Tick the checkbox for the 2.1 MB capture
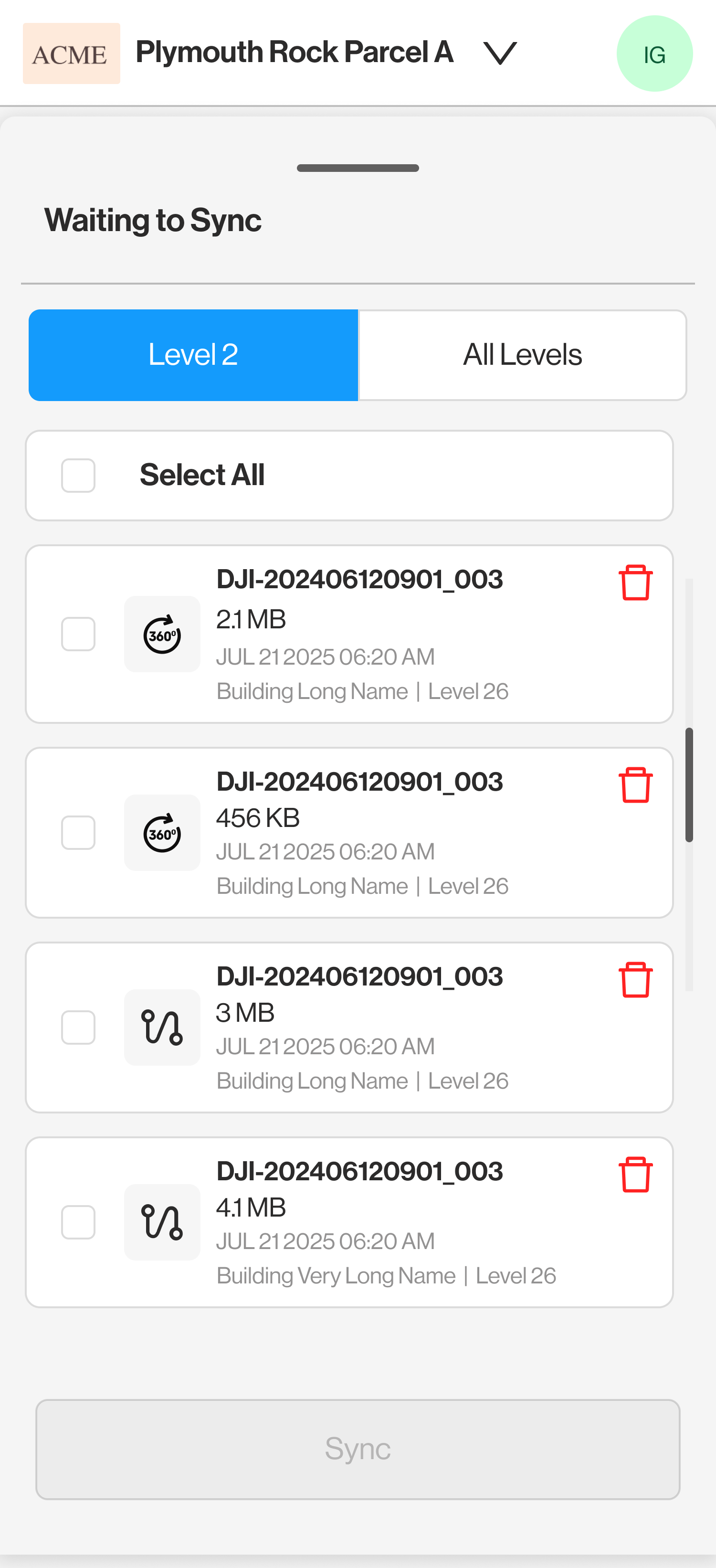Screen dimensions: 716x1568 78,634
